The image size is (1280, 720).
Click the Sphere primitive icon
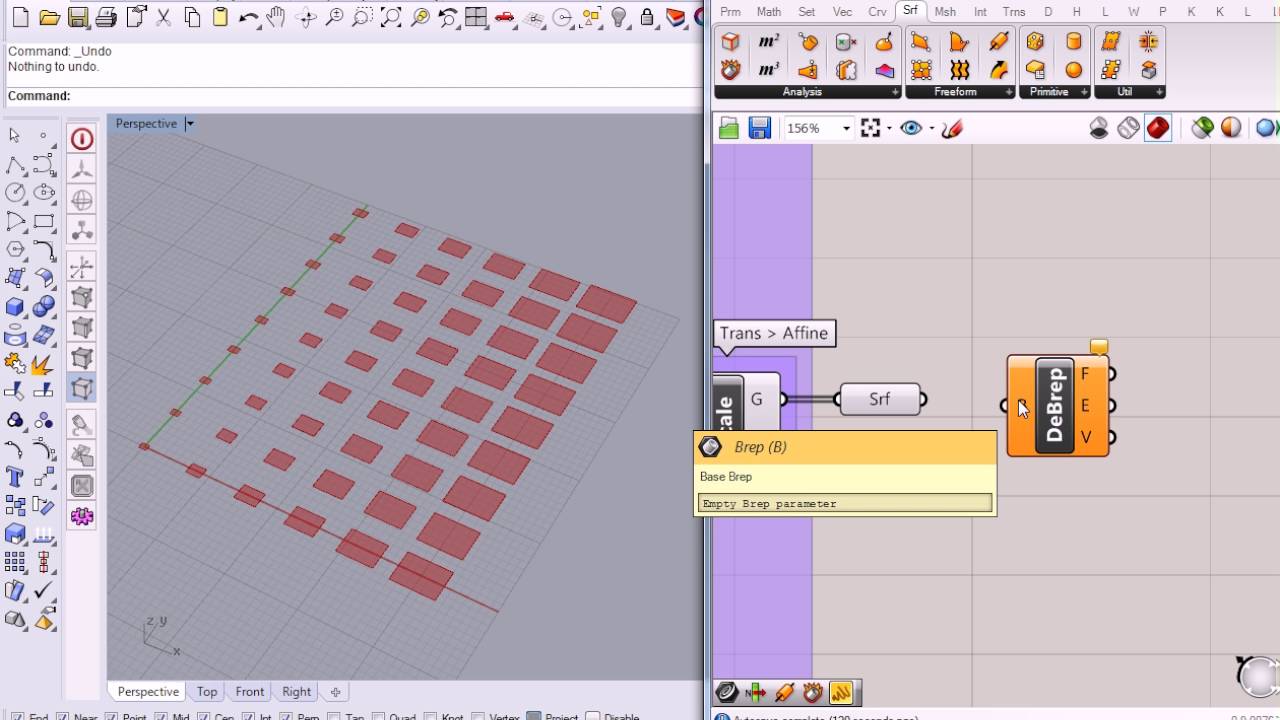click(1073, 70)
